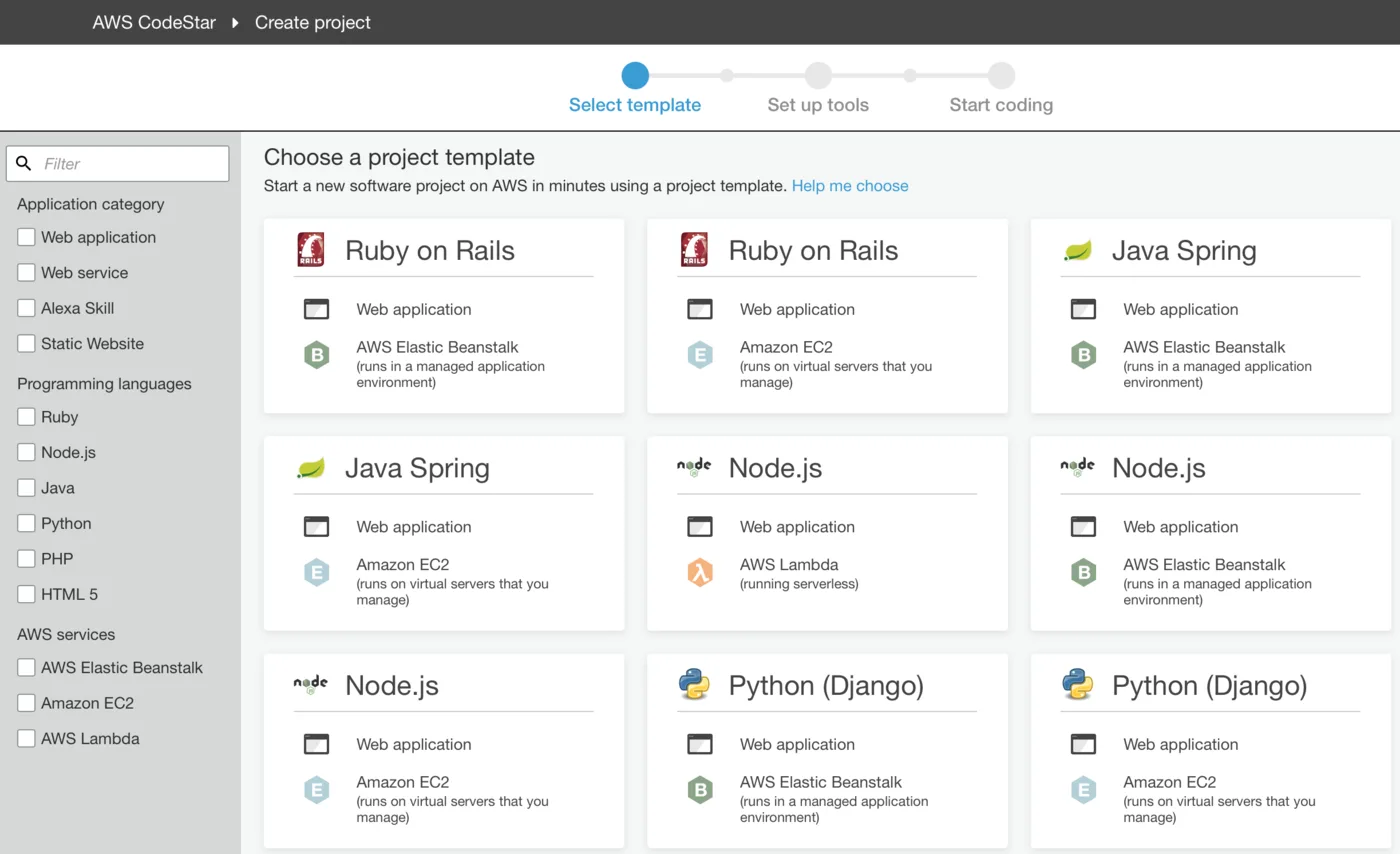
Task: Click the "(running serverless)" text
Action: 799,584
